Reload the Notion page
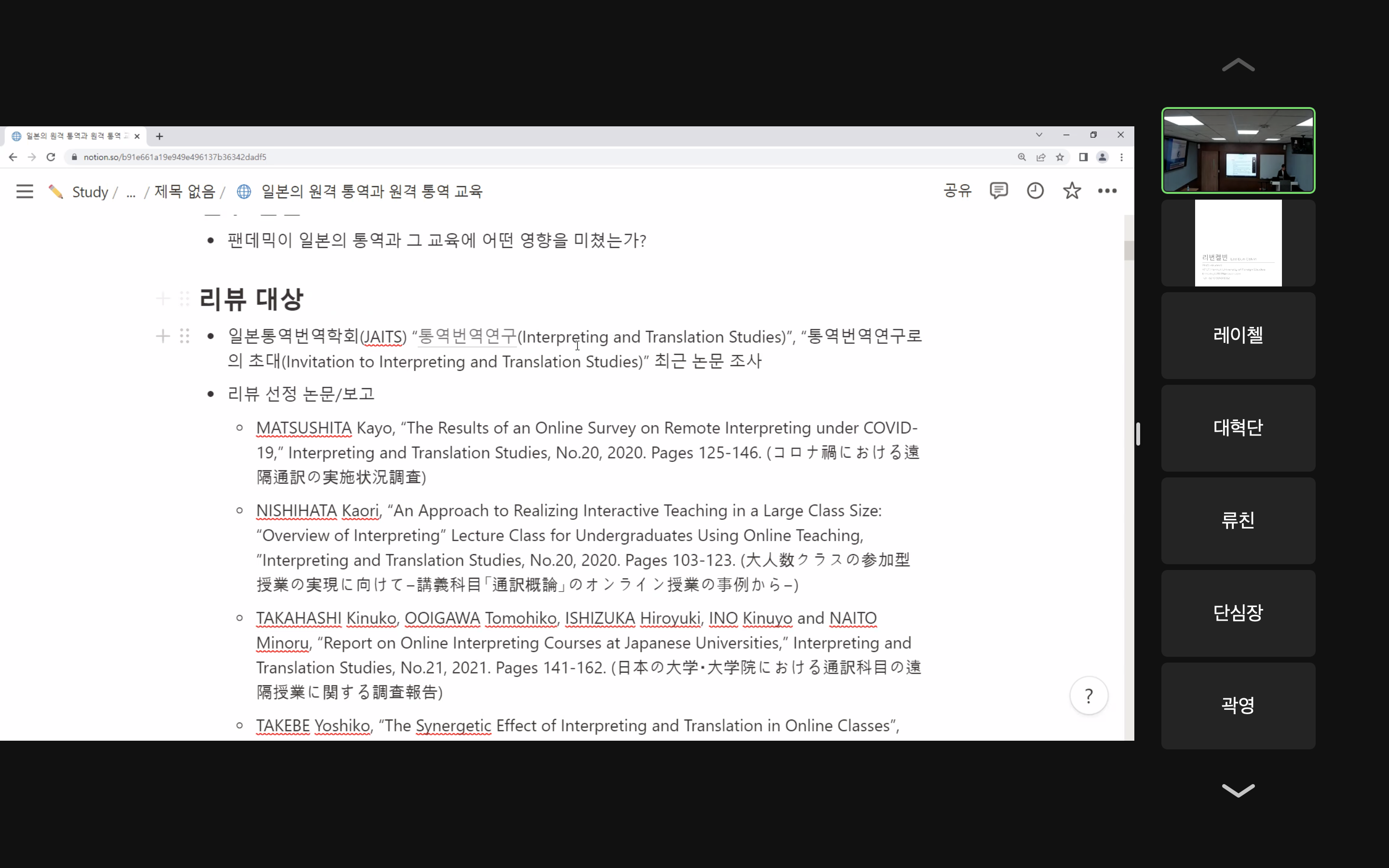1389x868 pixels. 51,157
